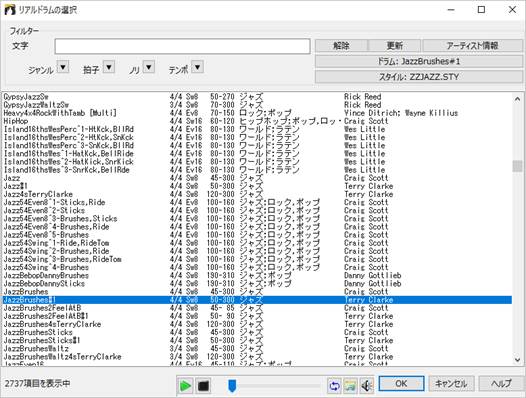Select Island16thsWesPerc^1-HtKck,BllRd row

[257, 129]
